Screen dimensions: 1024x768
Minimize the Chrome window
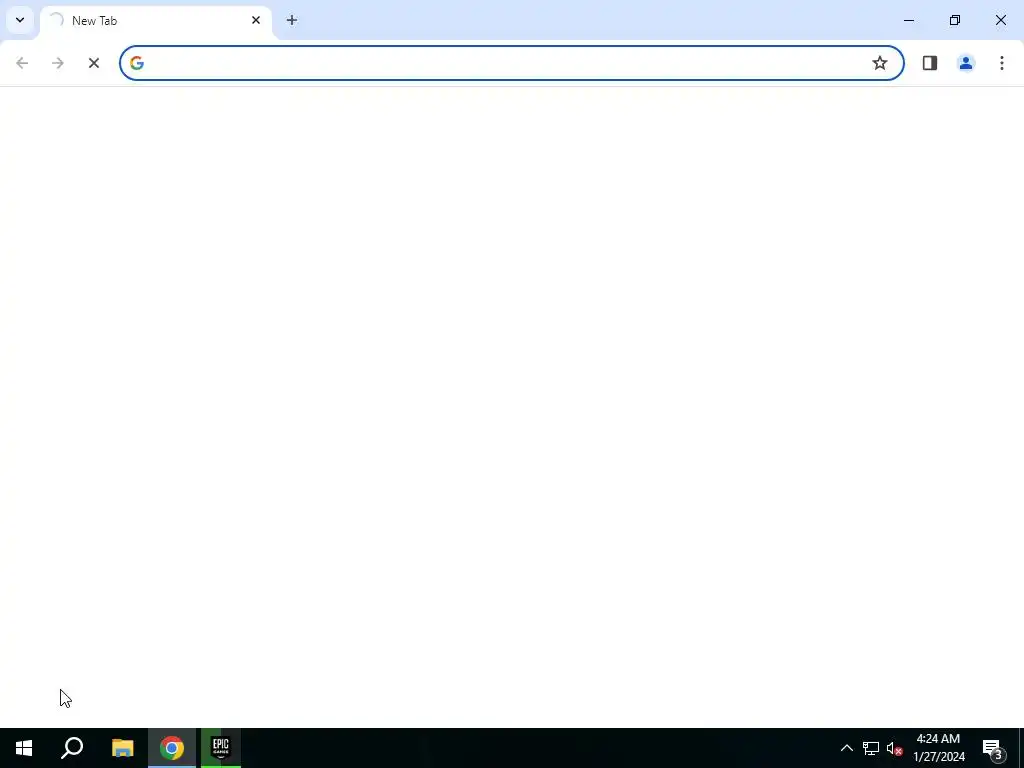point(909,20)
